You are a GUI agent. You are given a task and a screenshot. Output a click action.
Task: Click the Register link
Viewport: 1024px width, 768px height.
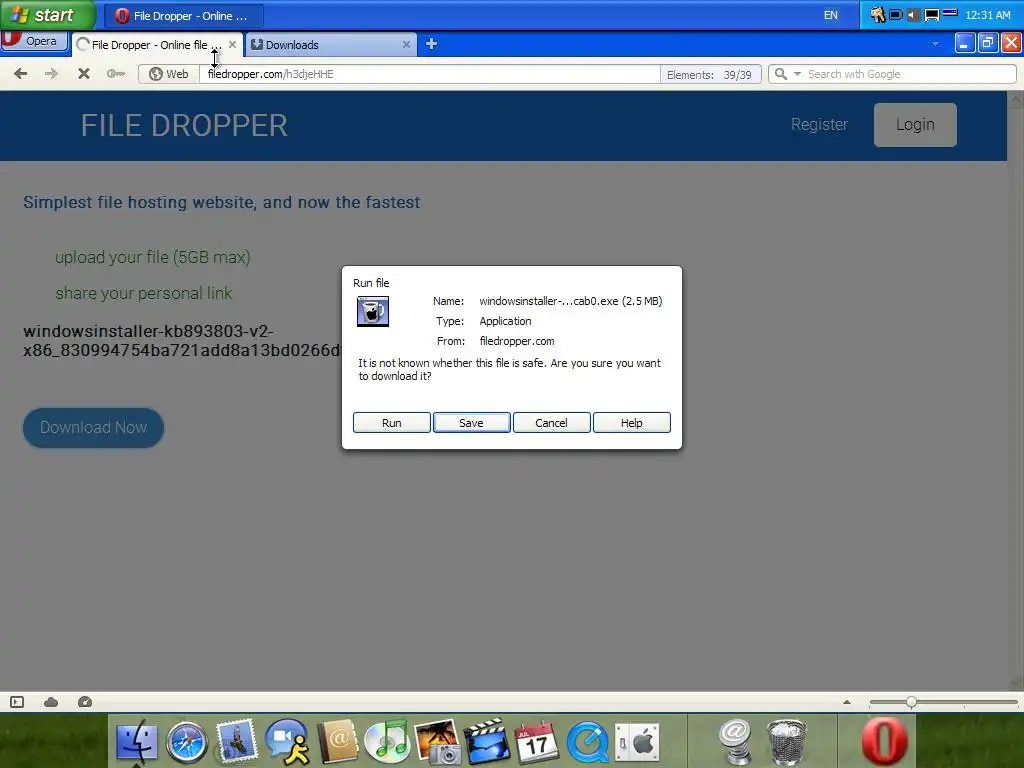819,124
